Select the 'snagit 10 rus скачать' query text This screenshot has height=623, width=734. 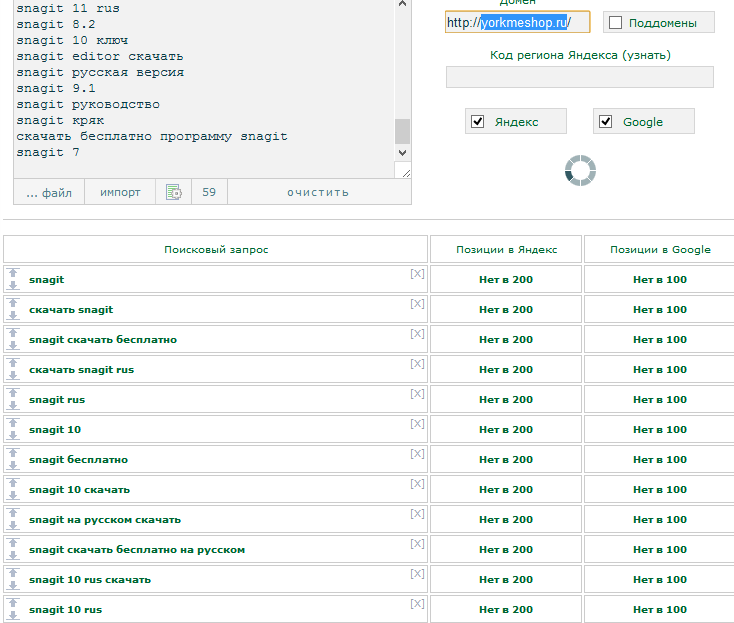pos(90,579)
